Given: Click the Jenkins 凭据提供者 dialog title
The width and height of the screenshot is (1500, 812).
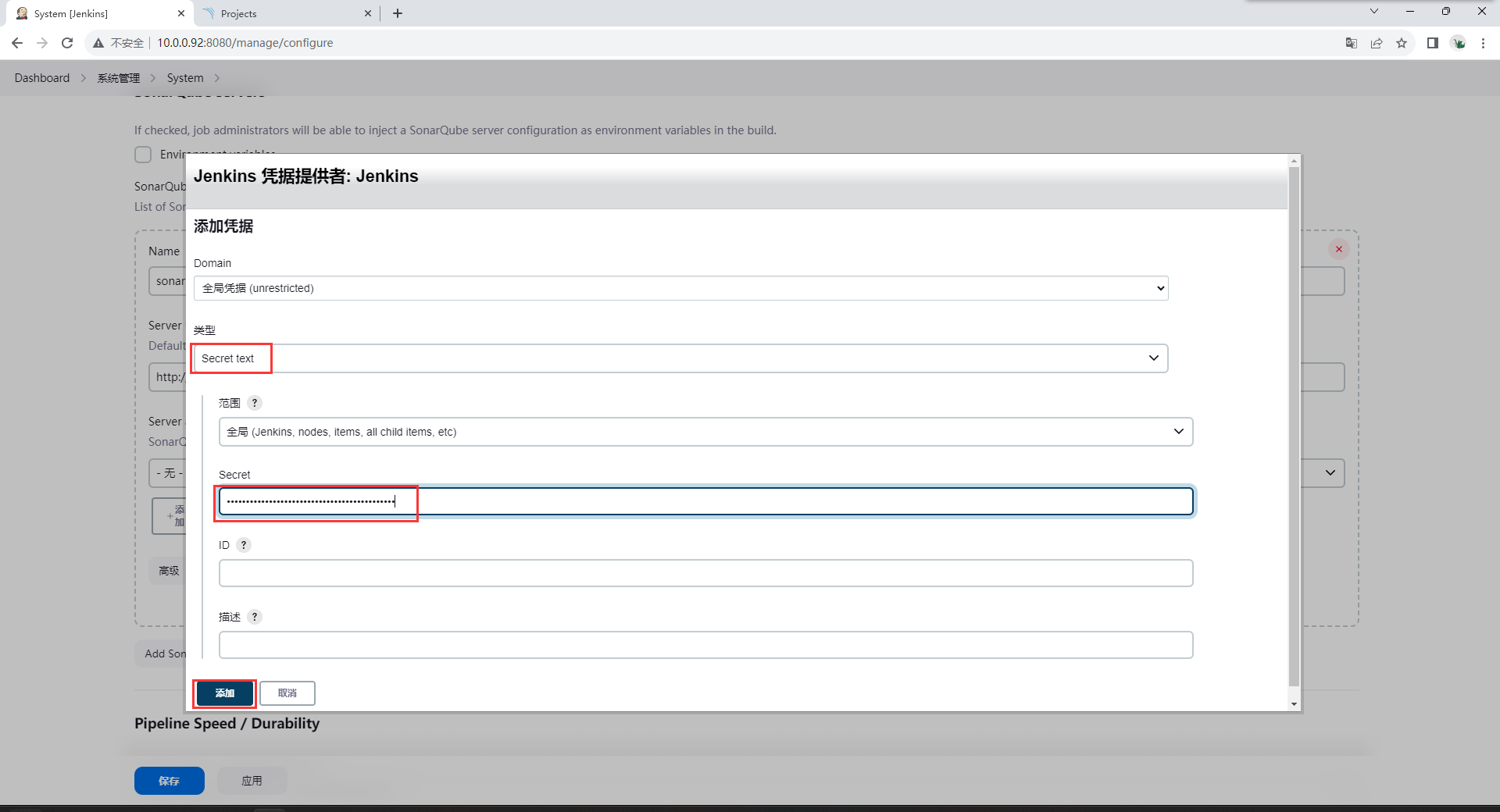Looking at the screenshot, I should click(306, 176).
